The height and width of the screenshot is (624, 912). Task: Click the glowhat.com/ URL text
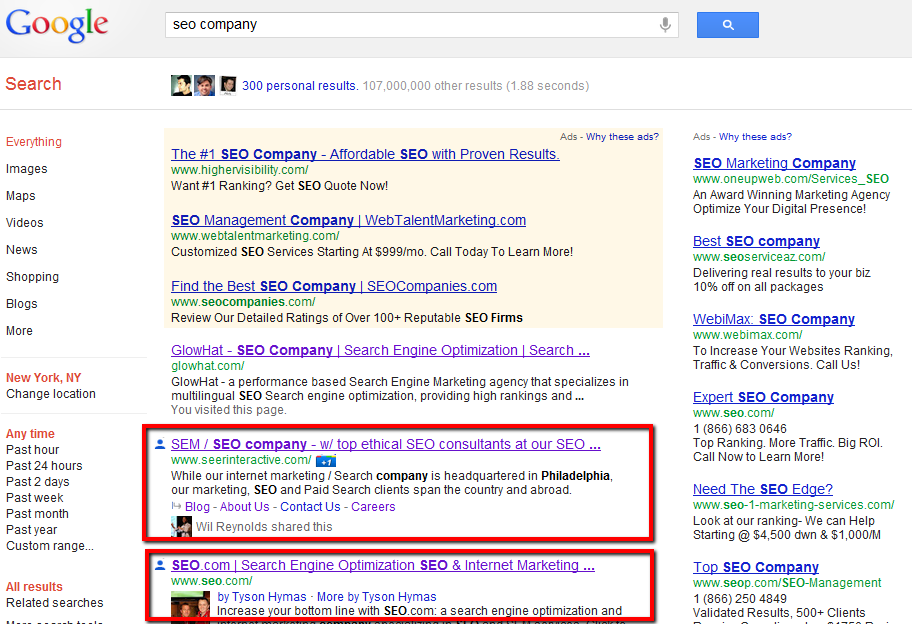(208, 366)
